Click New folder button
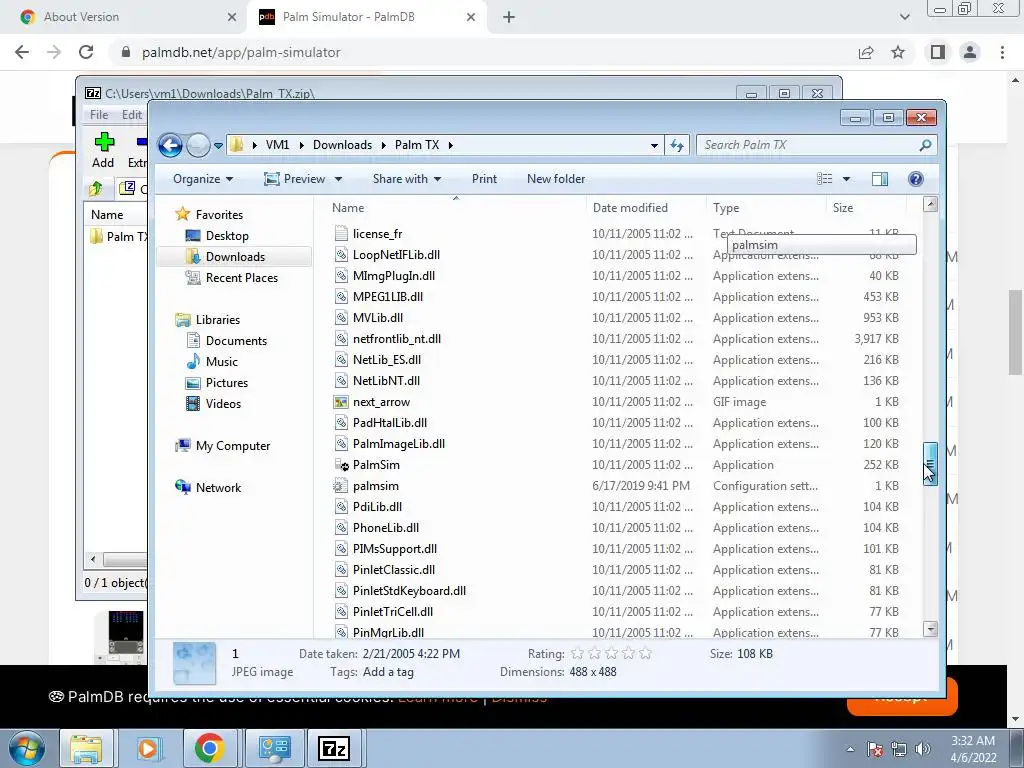The width and height of the screenshot is (1024, 768). pyautogui.click(x=556, y=179)
